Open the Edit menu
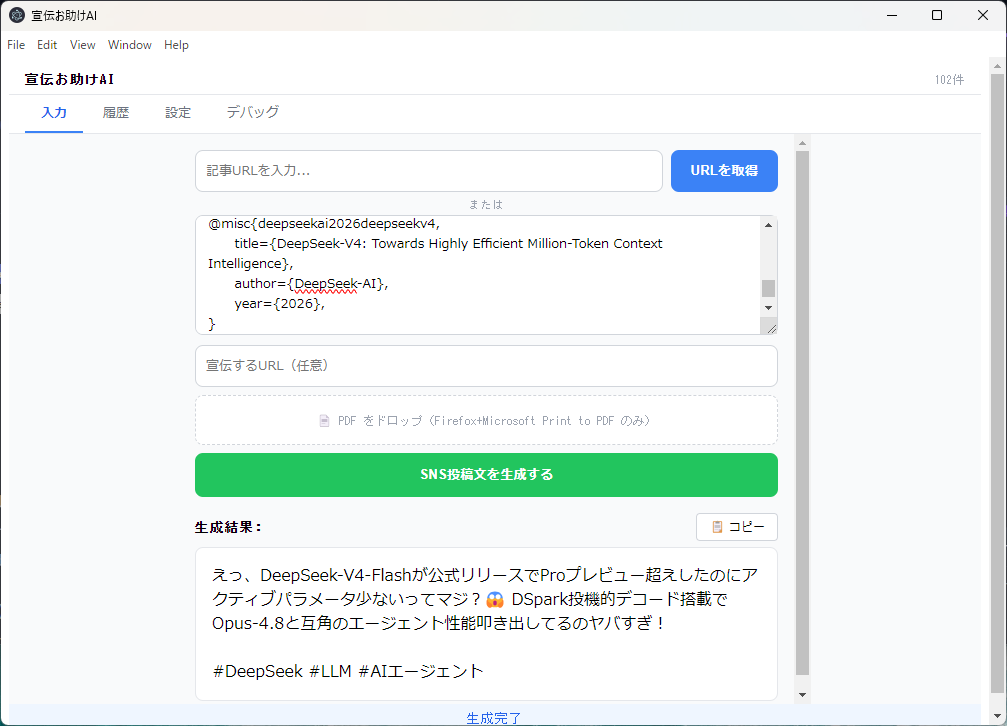1007x726 pixels. click(47, 45)
